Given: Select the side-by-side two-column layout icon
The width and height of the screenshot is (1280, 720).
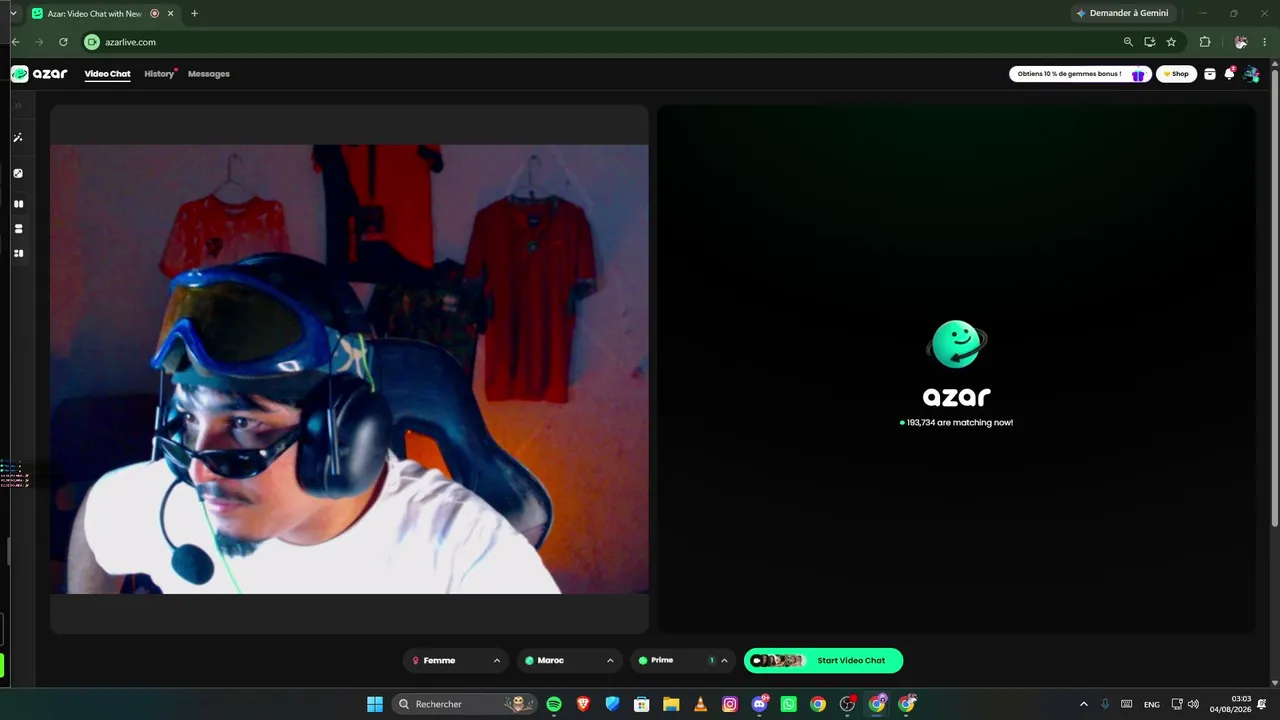Looking at the screenshot, I should click(18, 204).
